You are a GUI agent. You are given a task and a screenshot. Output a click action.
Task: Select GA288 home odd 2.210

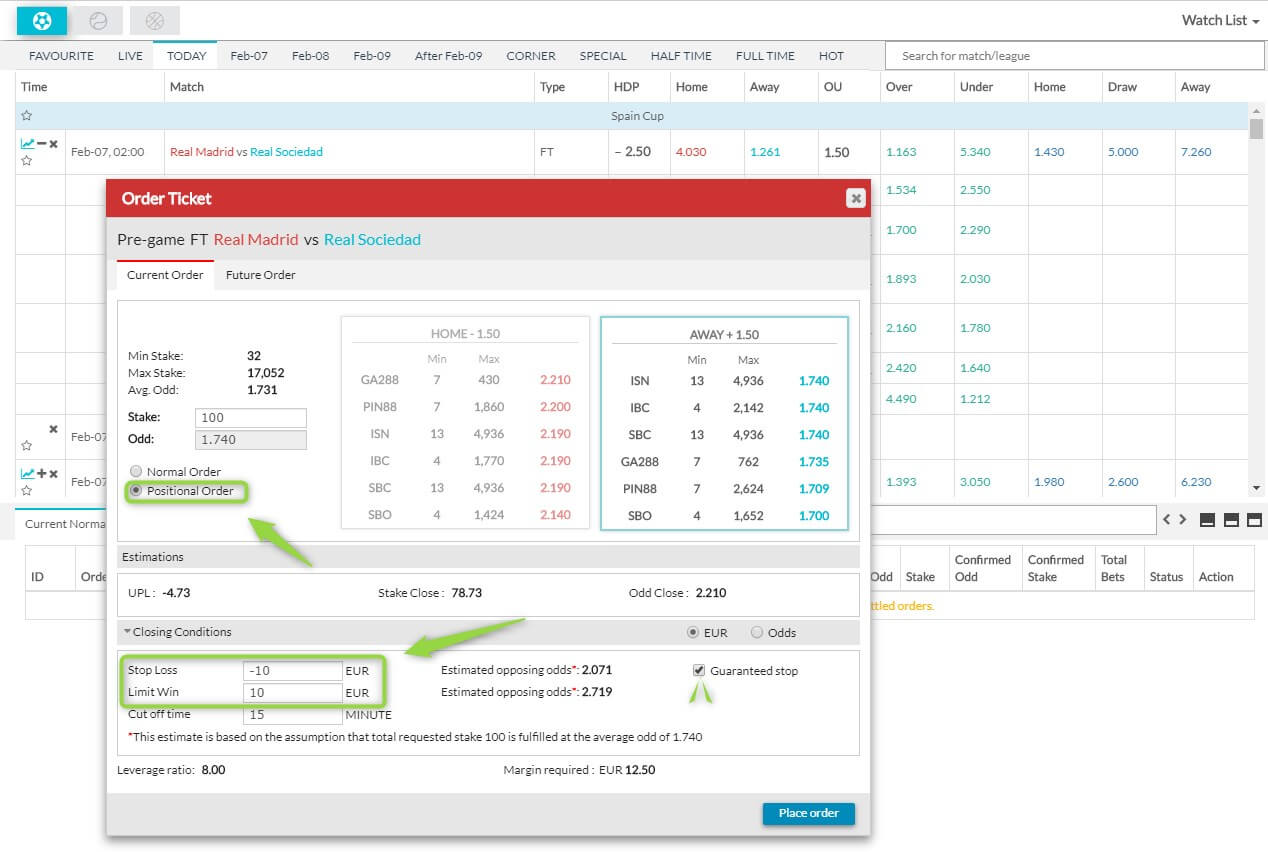point(555,380)
